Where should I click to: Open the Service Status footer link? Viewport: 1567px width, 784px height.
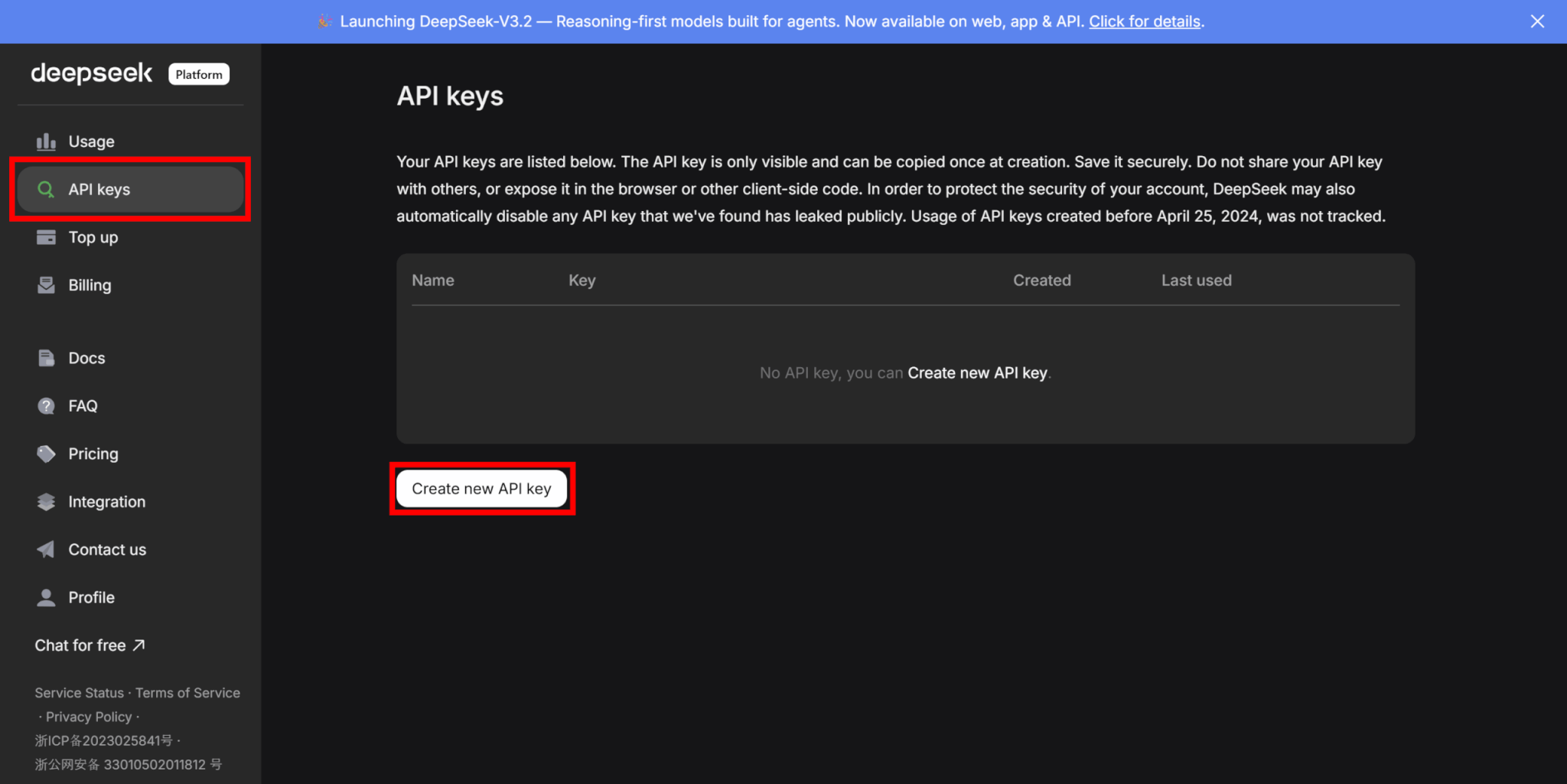click(79, 693)
